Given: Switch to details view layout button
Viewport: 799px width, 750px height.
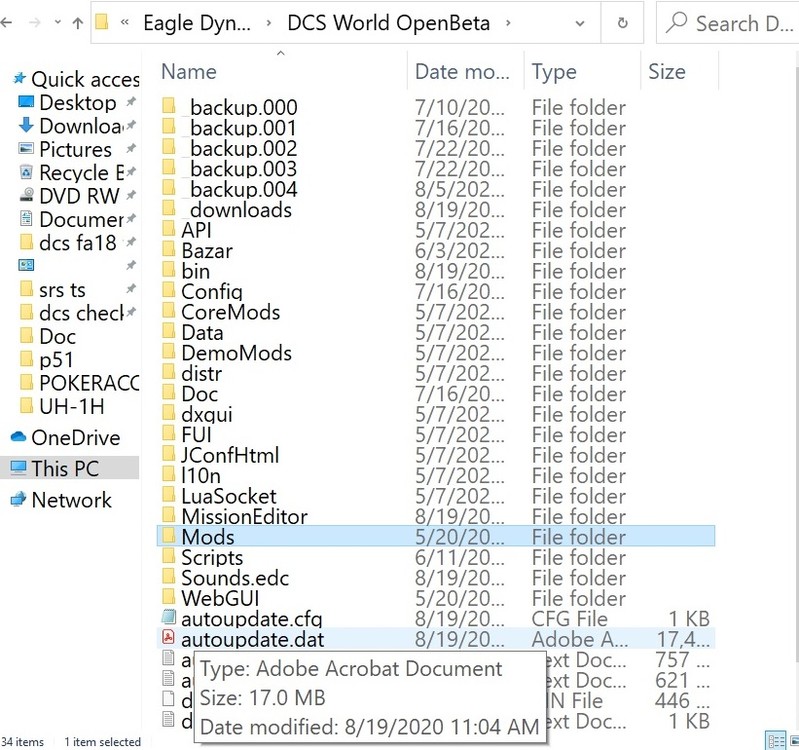Looking at the screenshot, I should (776, 740).
